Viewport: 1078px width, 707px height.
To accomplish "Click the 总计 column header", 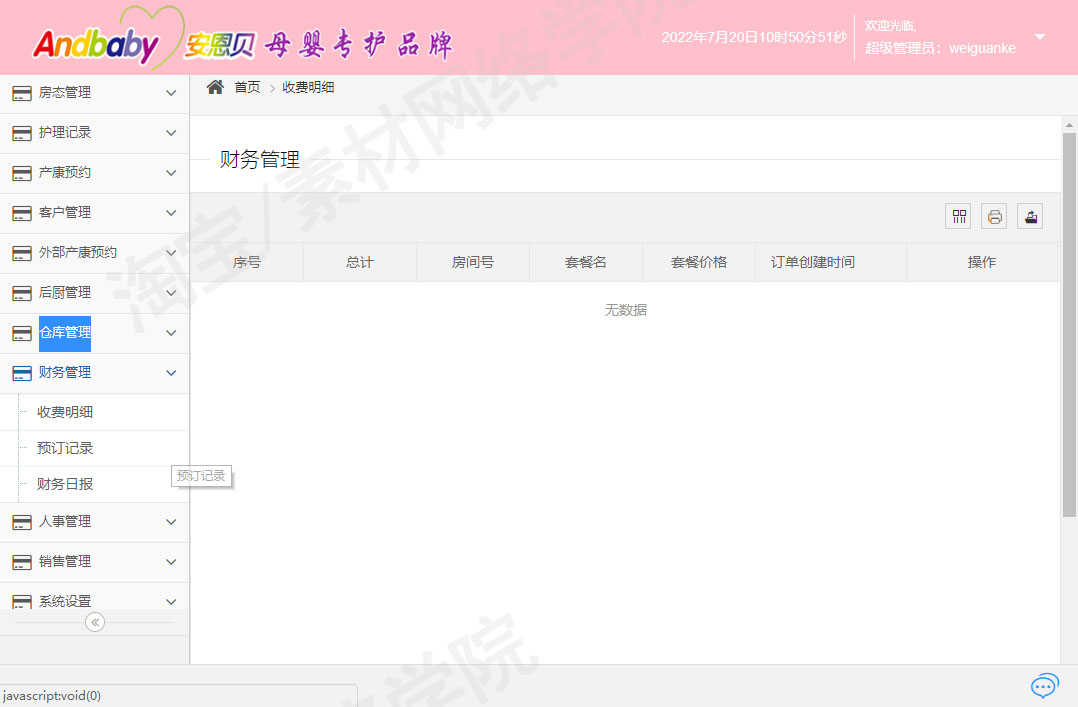I will pyautogui.click(x=360, y=262).
